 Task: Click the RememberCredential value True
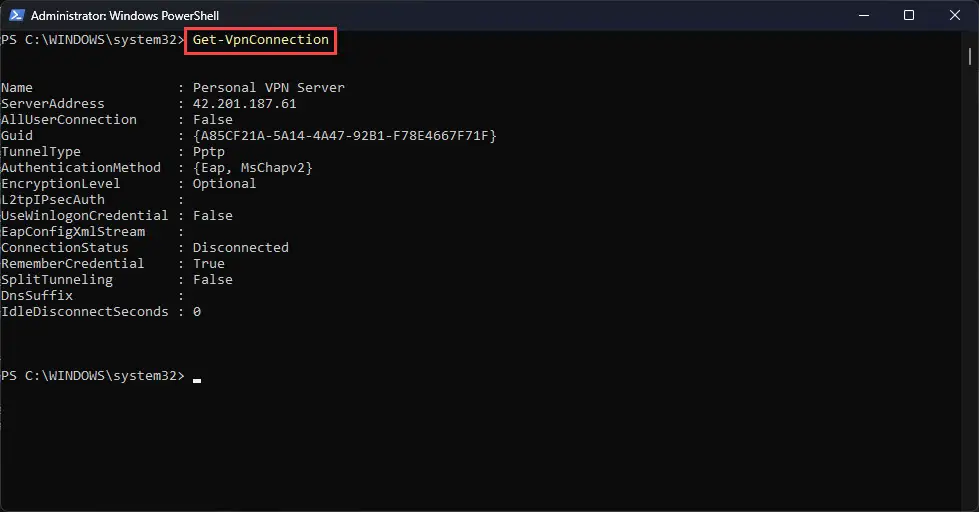(209, 263)
